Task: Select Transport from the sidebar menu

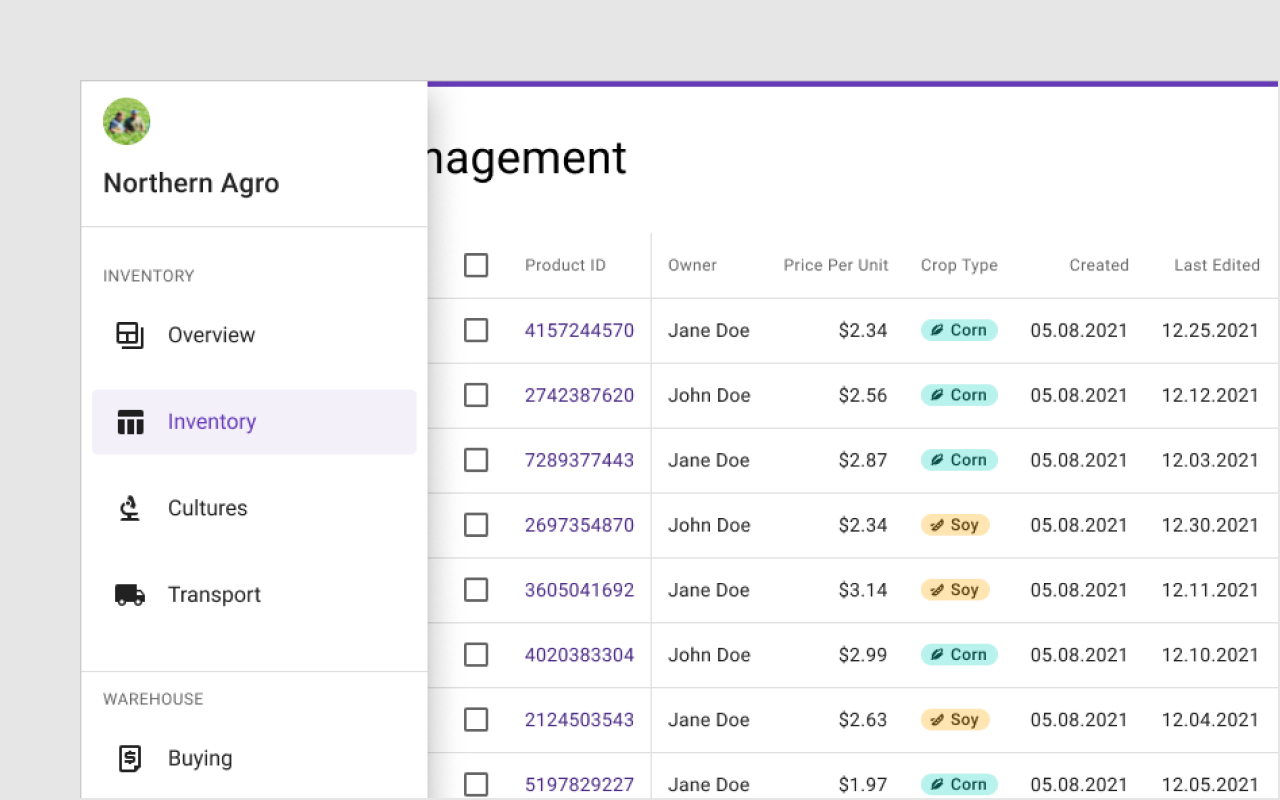Action: pos(213,594)
